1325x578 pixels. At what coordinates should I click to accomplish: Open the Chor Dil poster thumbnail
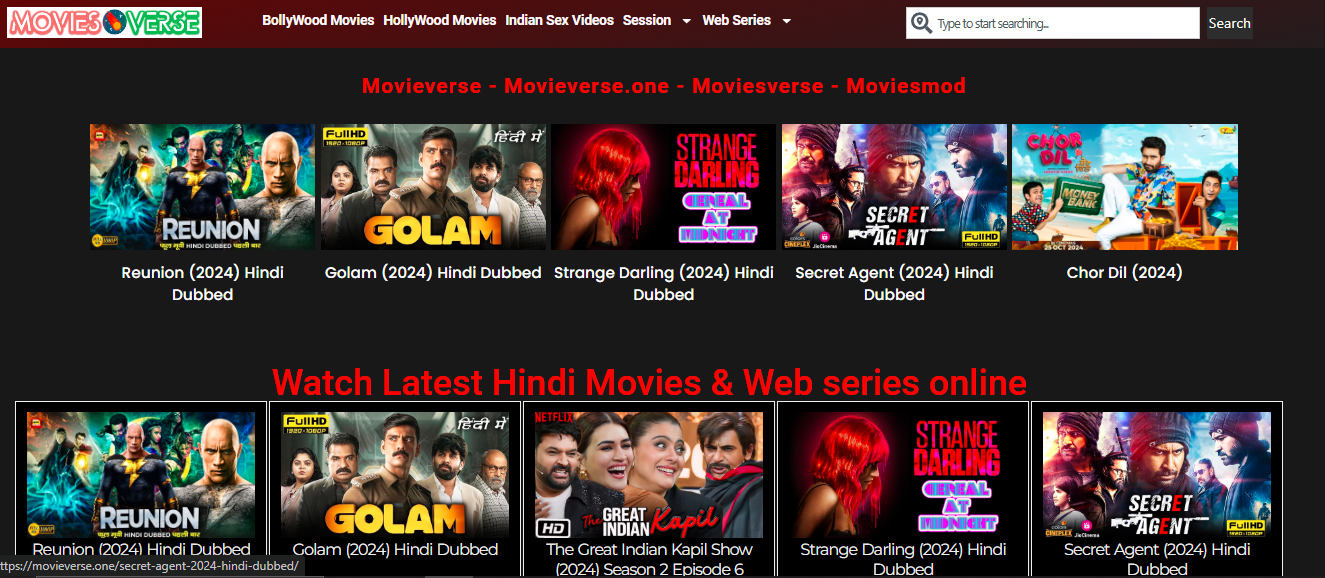(1125, 187)
